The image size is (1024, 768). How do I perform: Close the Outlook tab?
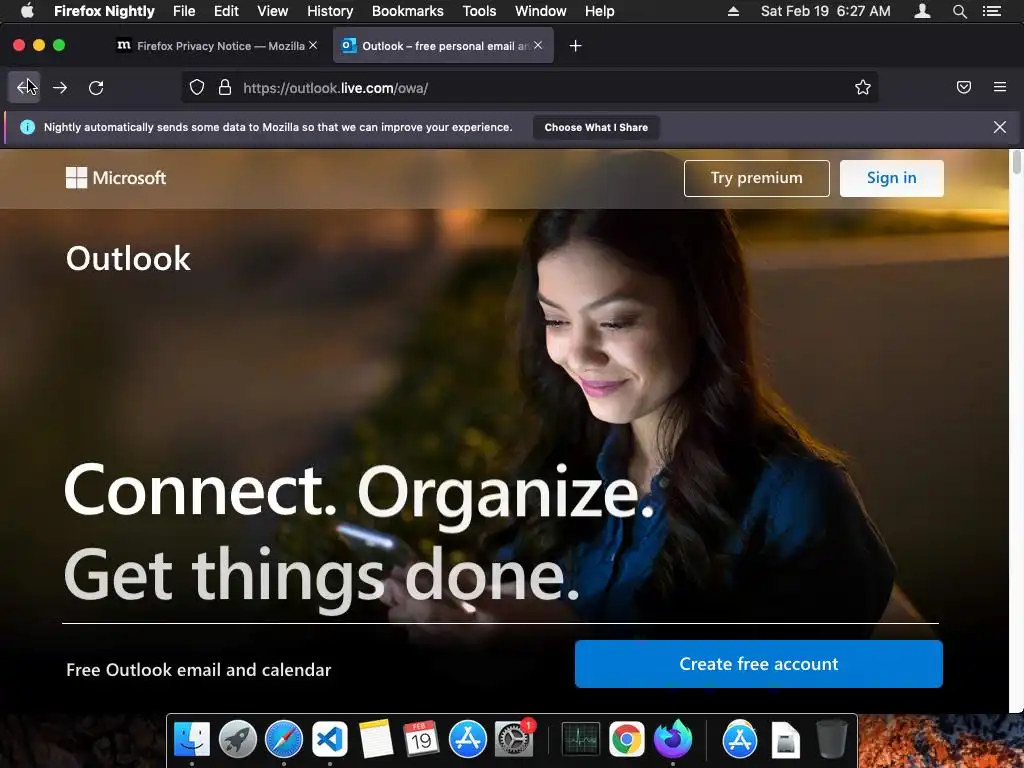click(x=537, y=45)
